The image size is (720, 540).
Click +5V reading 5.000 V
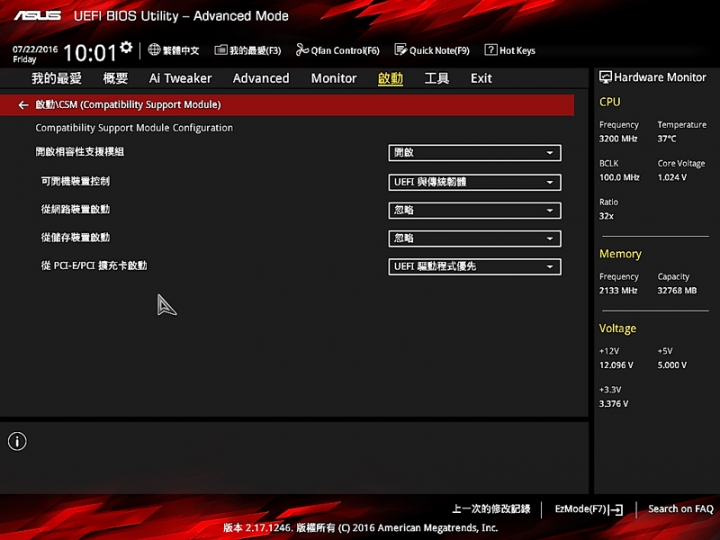pyautogui.click(x=672, y=365)
